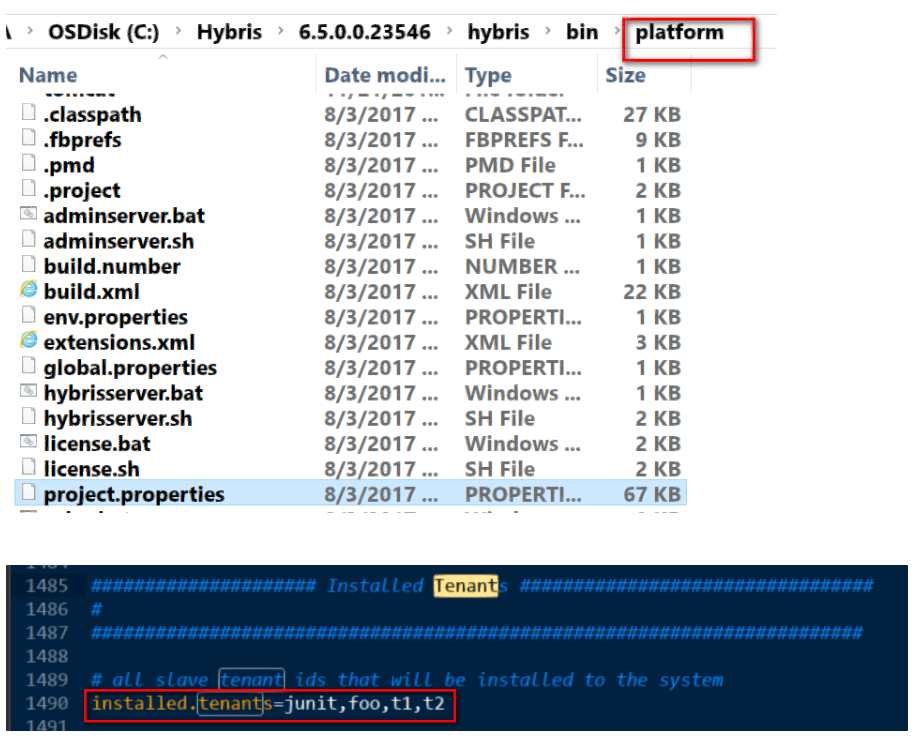Select the hybrisserver.bat file name
Screen dimensions: 918x744
pos(124,393)
